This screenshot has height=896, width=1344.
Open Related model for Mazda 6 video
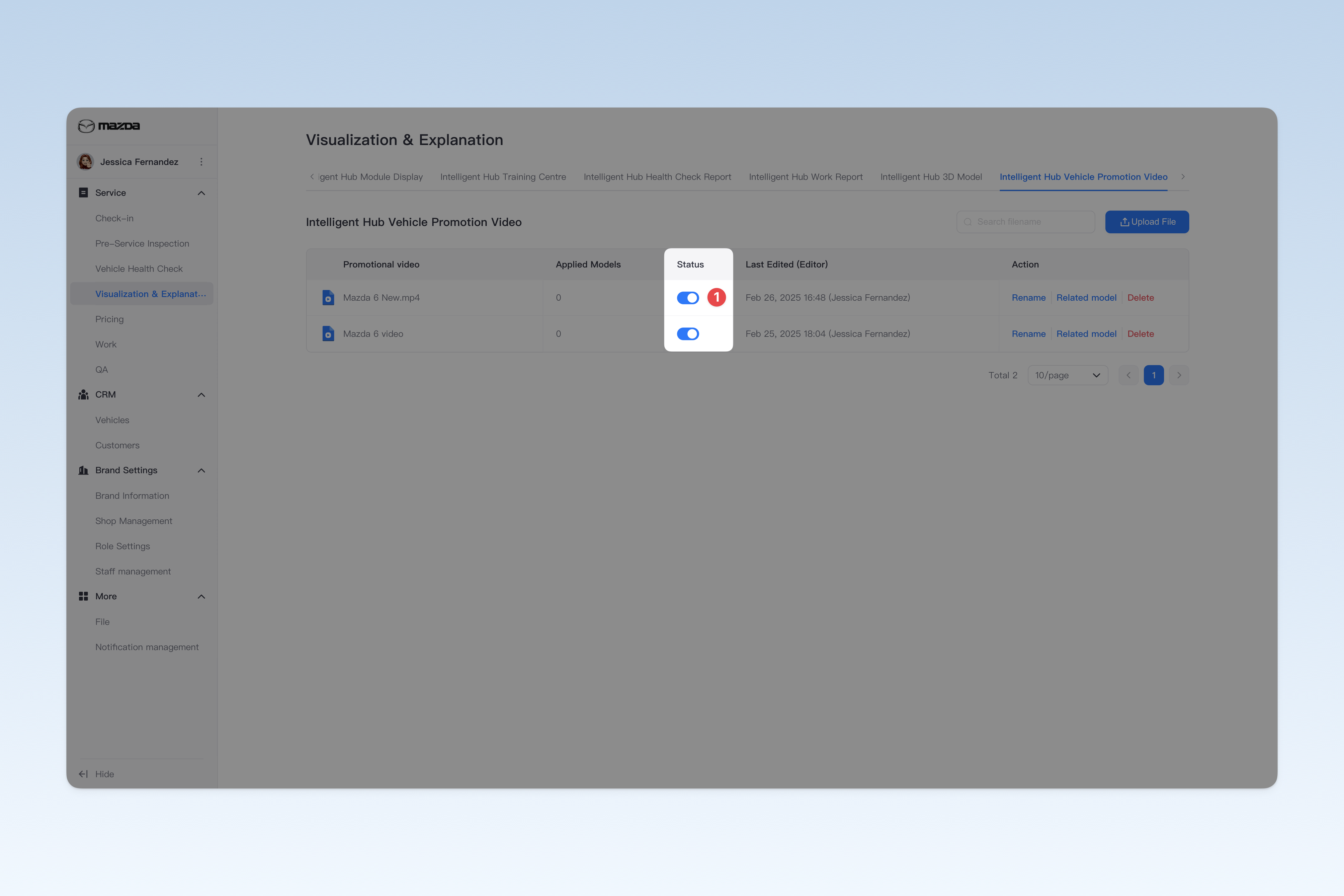(x=1086, y=334)
